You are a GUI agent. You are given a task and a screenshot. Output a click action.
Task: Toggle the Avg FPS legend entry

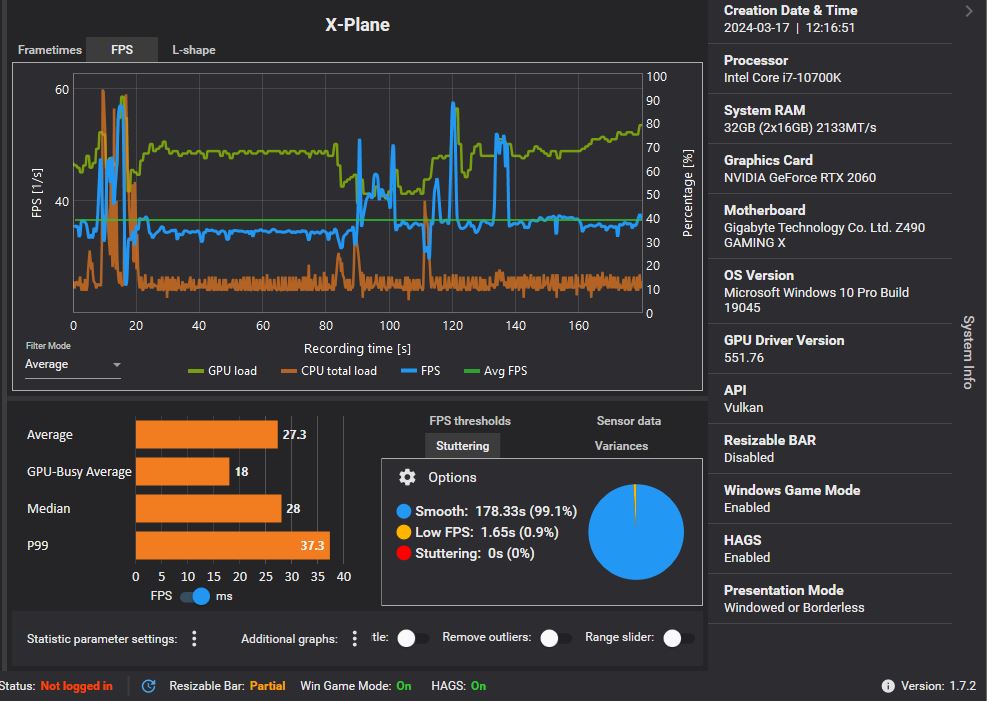tap(495, 371)
